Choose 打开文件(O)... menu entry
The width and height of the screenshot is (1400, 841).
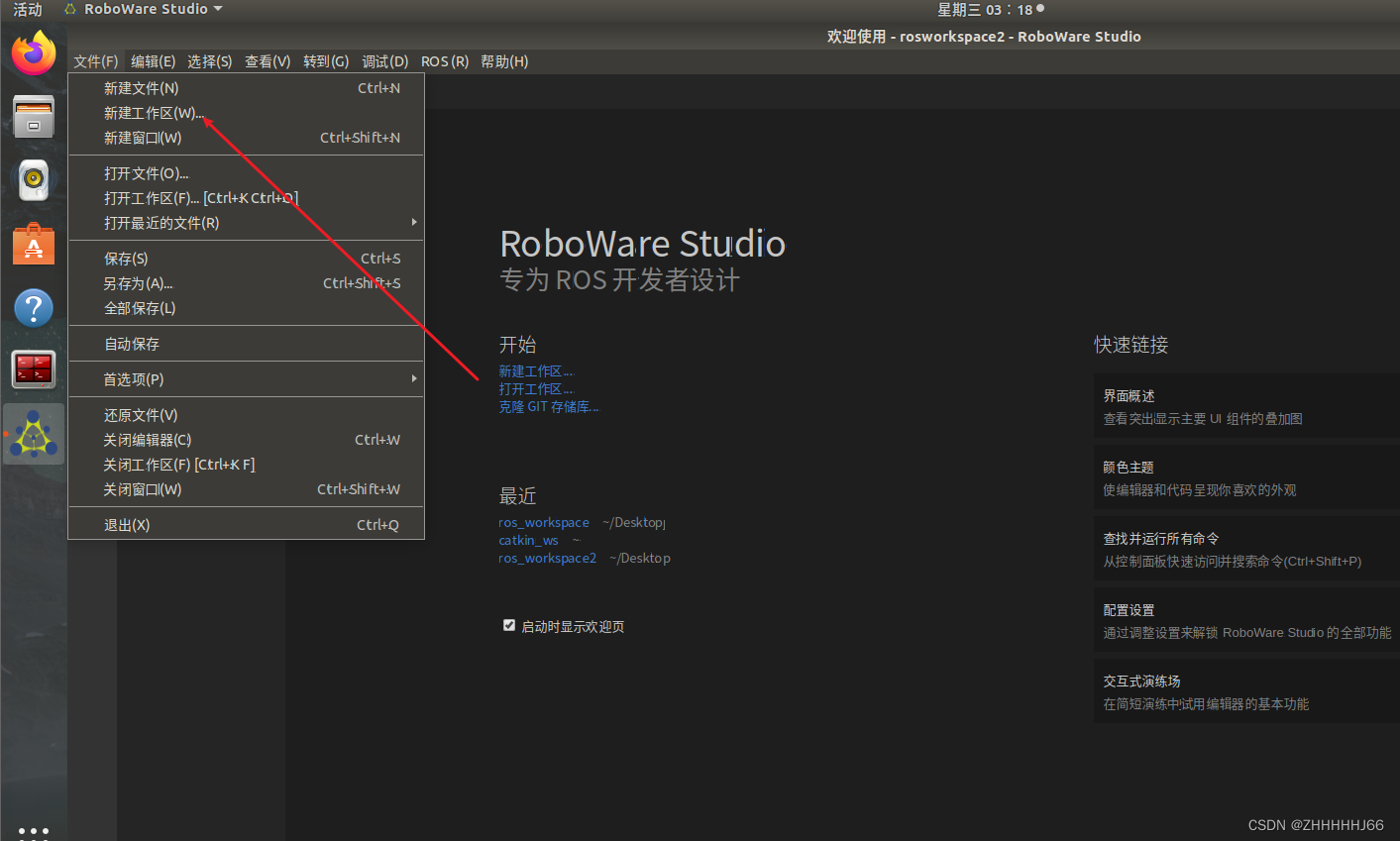[x=246, y=173]
